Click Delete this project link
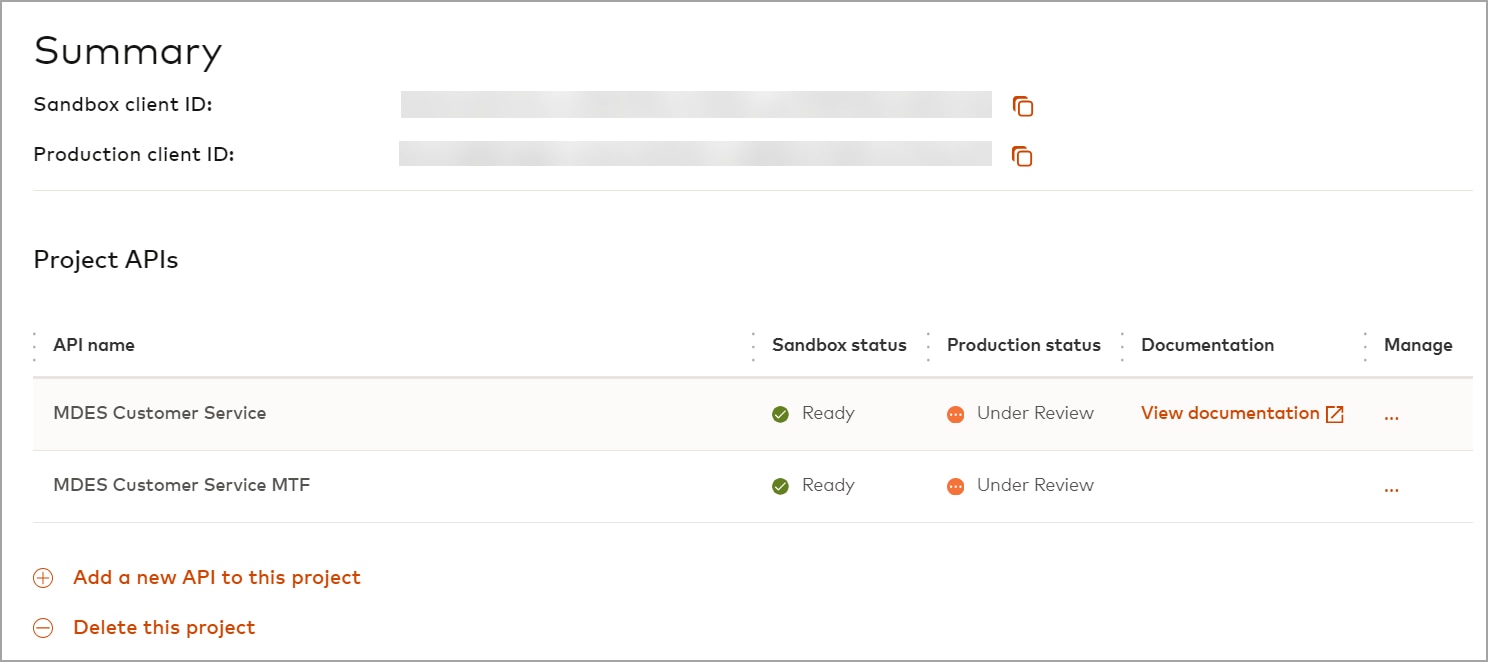Screen dimensions: 1488x662 coord(164,627)
